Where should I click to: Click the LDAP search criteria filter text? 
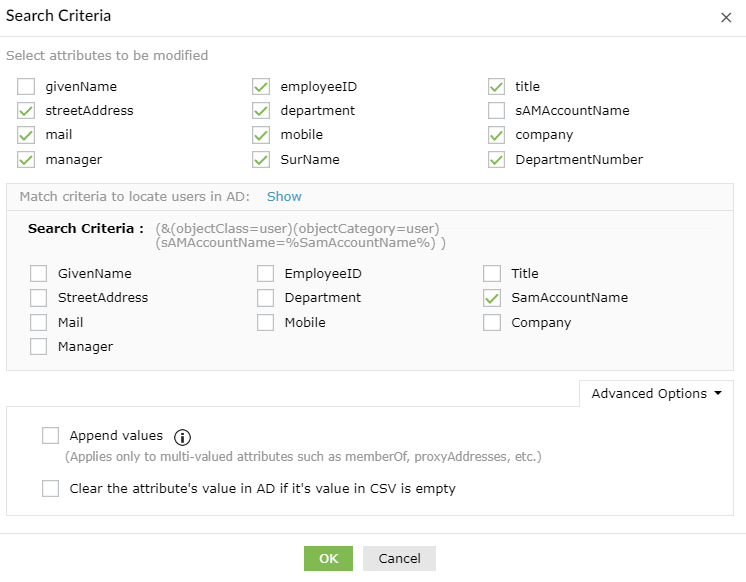point(300,236)
